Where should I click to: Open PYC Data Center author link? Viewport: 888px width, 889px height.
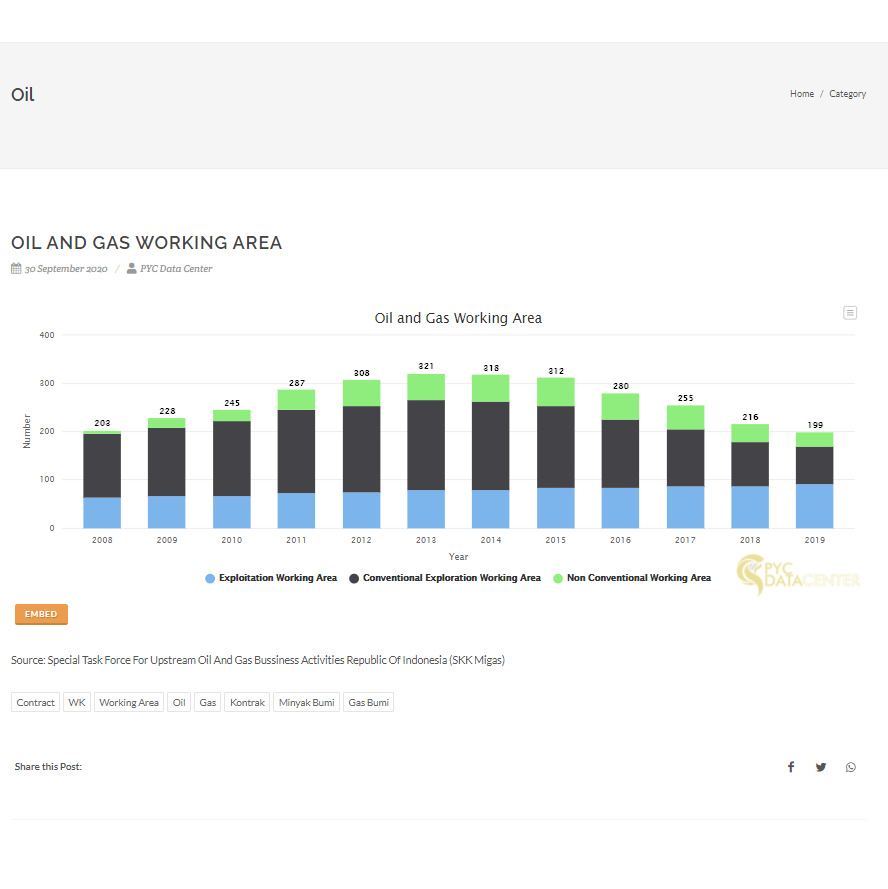176,268
